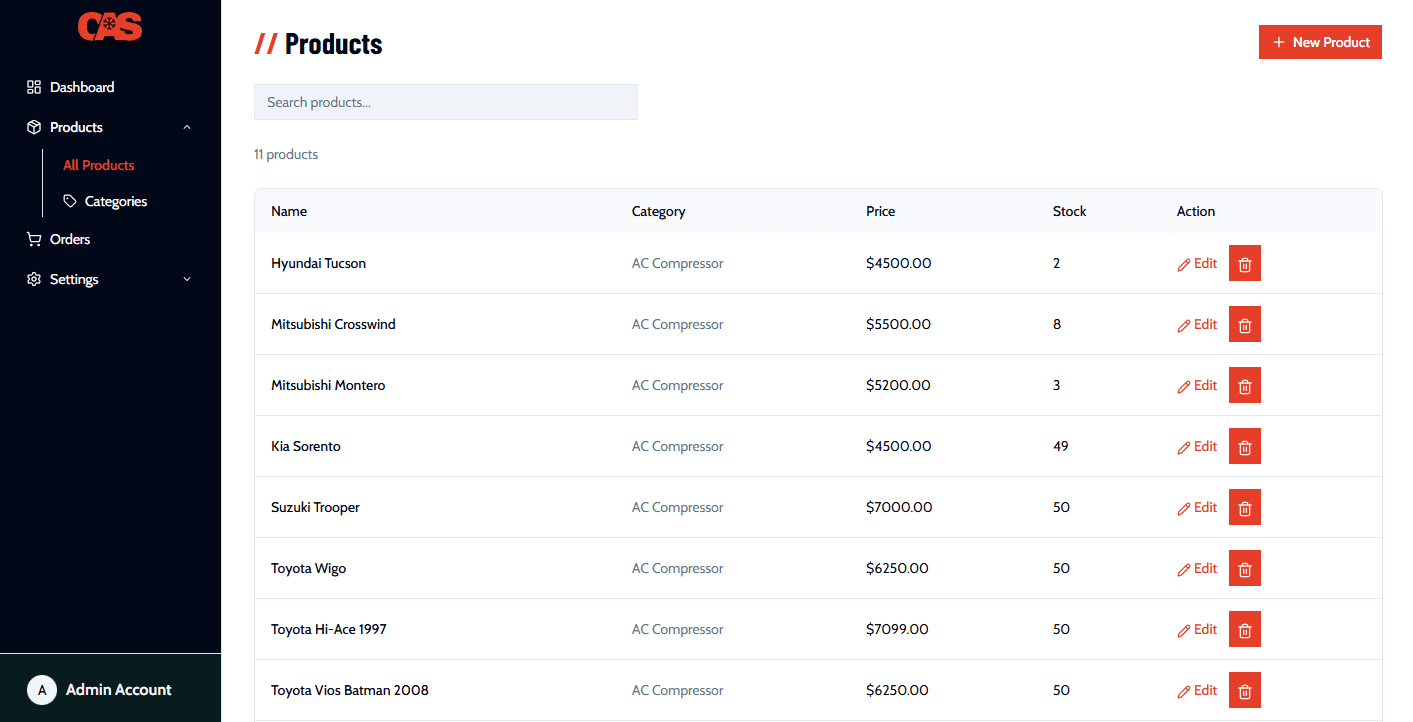Select the Kia Sorento name cell
Screen dimensions: 1413x722
(306, 446)
